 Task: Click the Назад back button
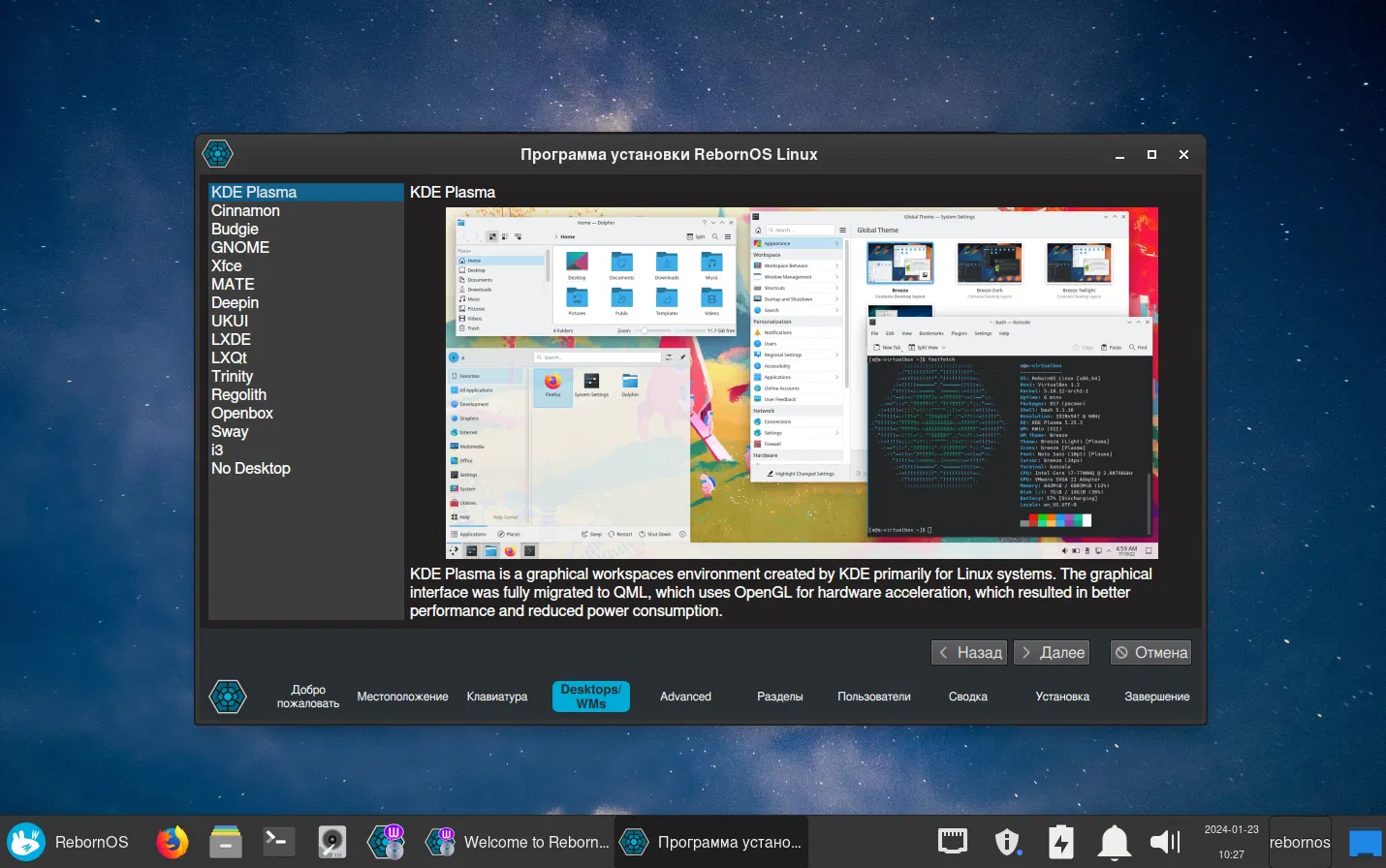(969, 652)
